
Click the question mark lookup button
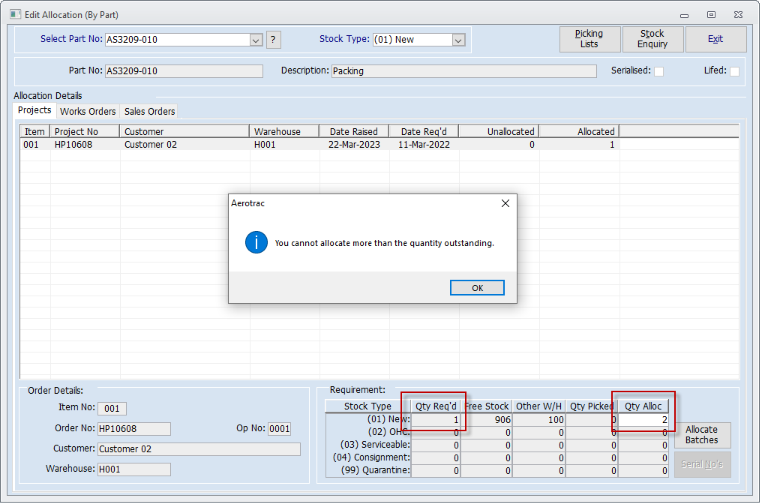coord(273,40)
